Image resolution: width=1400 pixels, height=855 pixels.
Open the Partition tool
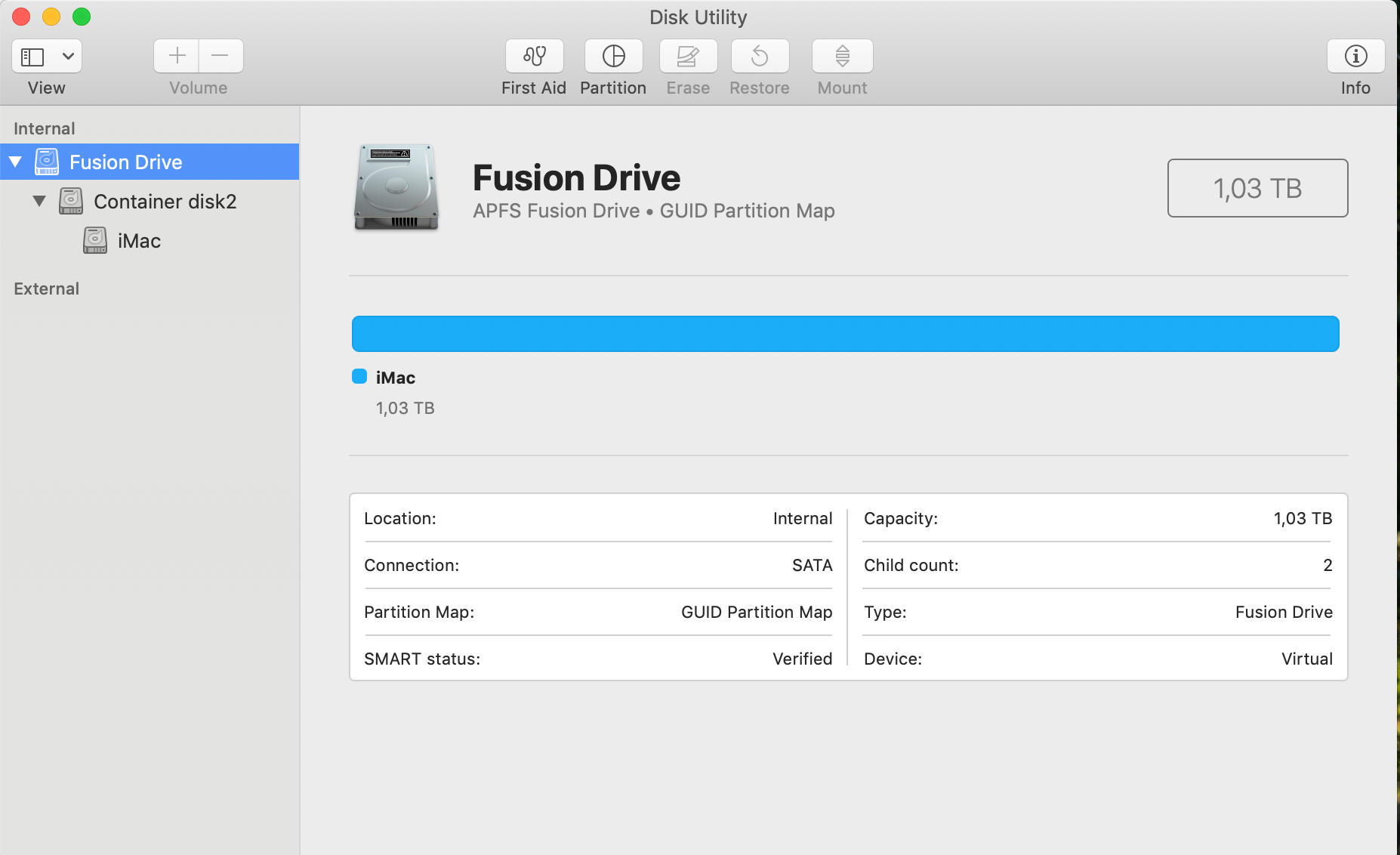click(613, 57)
